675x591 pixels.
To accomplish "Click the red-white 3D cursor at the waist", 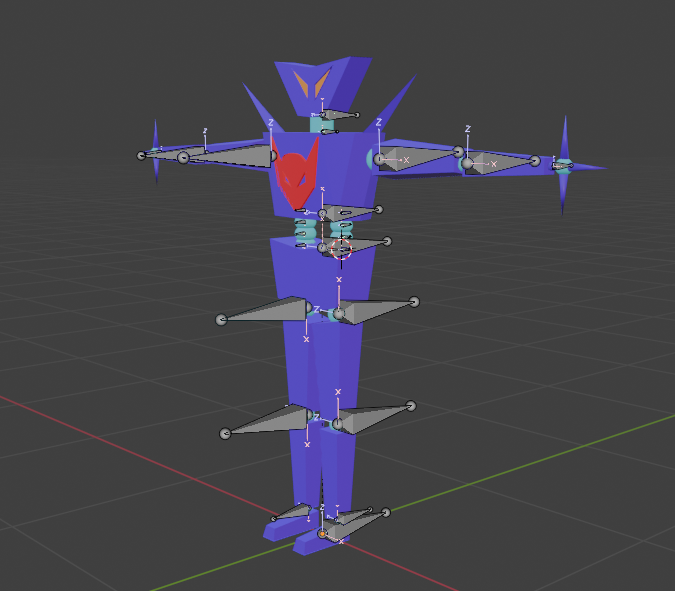I will pyautogui.click(x=341, y=249).
